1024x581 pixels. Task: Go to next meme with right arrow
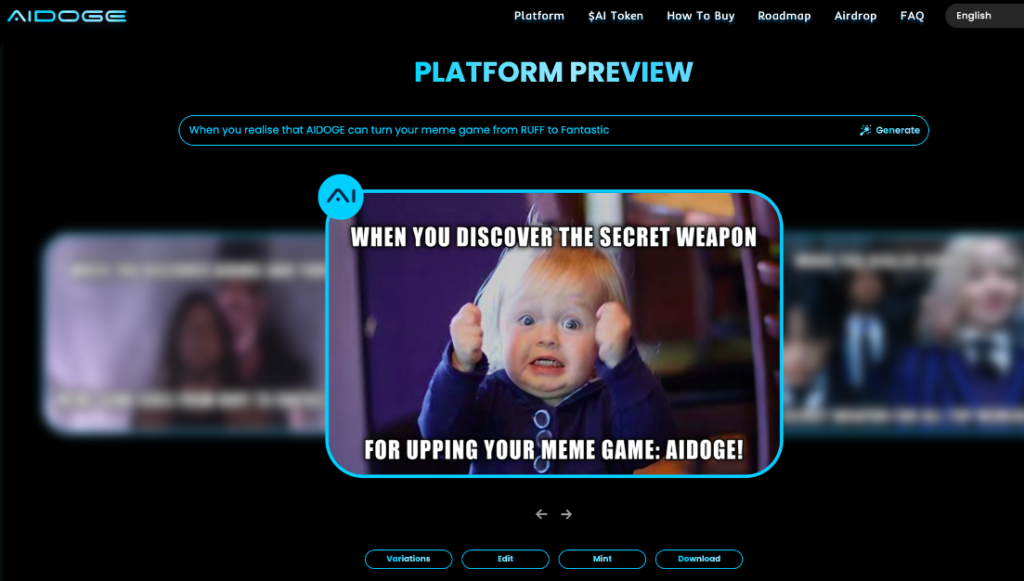tap(566, 514)
